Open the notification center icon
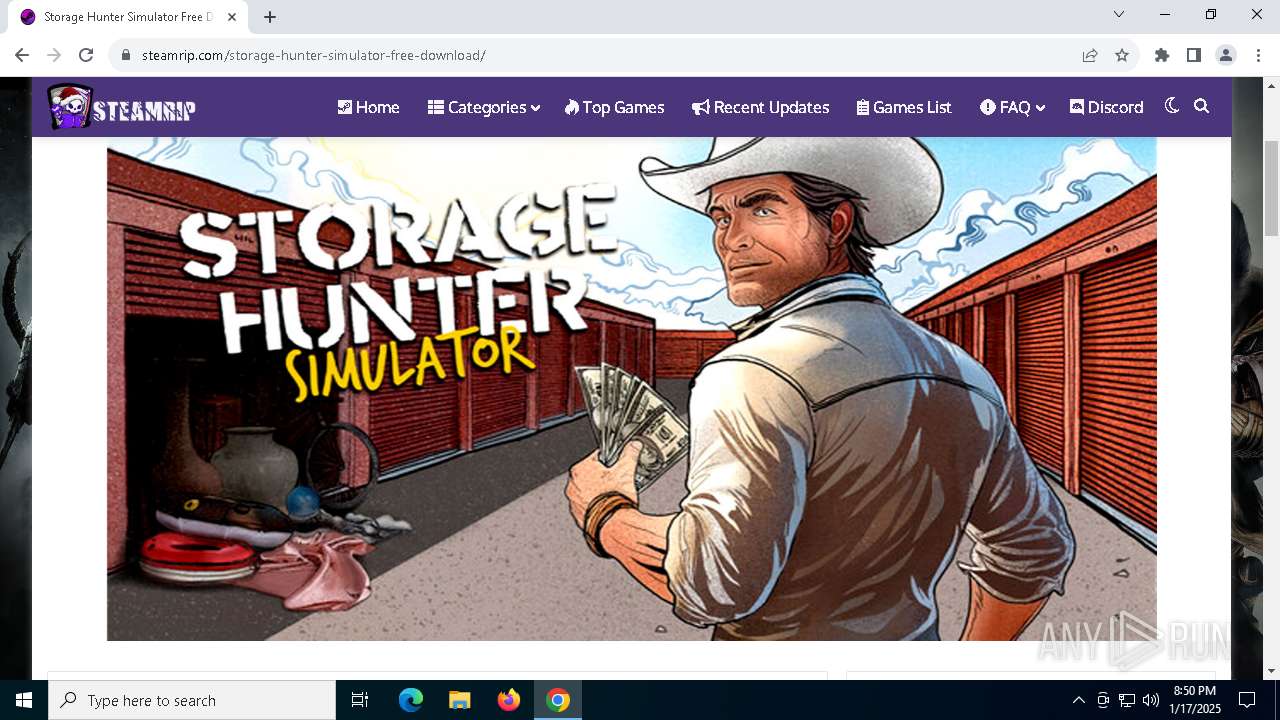 pyautogui.click(x=1247, y=700)
